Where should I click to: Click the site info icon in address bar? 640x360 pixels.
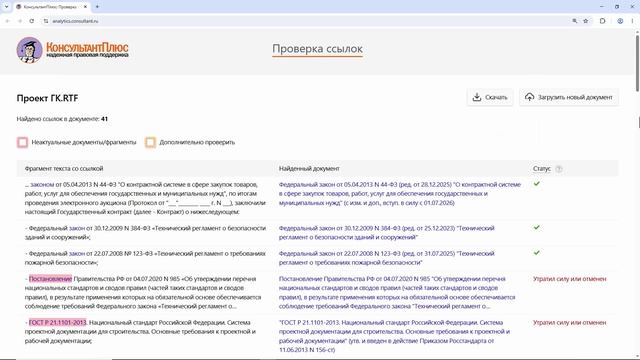46,21
